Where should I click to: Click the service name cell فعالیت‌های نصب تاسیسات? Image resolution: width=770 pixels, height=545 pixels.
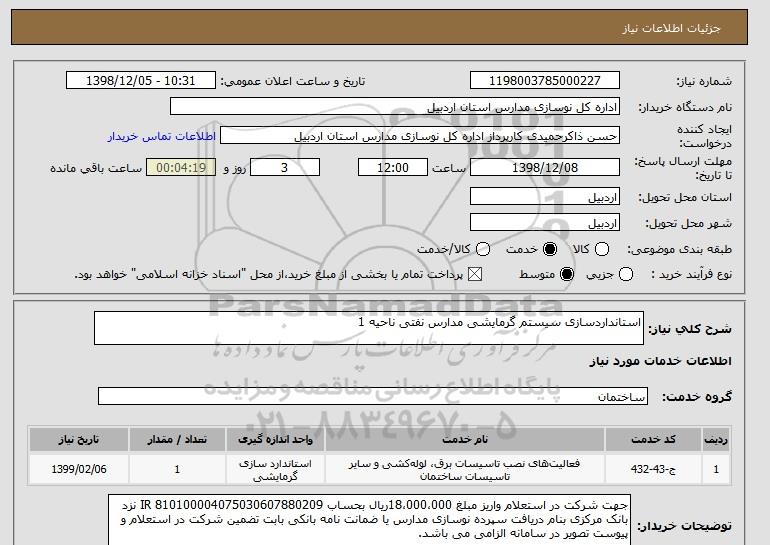465,469
